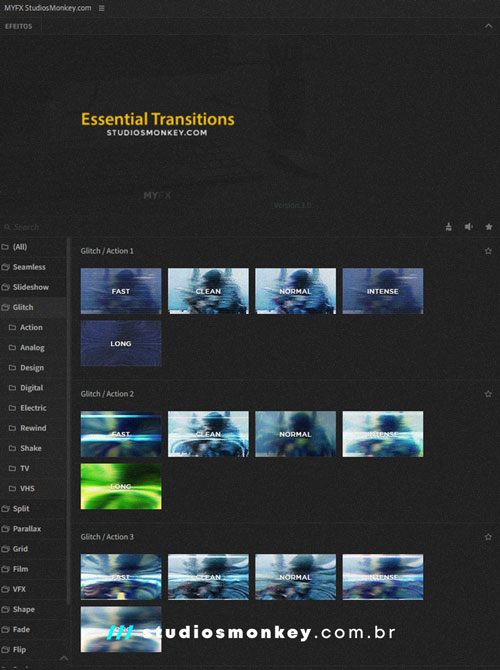
Task: Choose Action 3 INTENSE transition thumbnail
Action: click(x=382, y=577)
